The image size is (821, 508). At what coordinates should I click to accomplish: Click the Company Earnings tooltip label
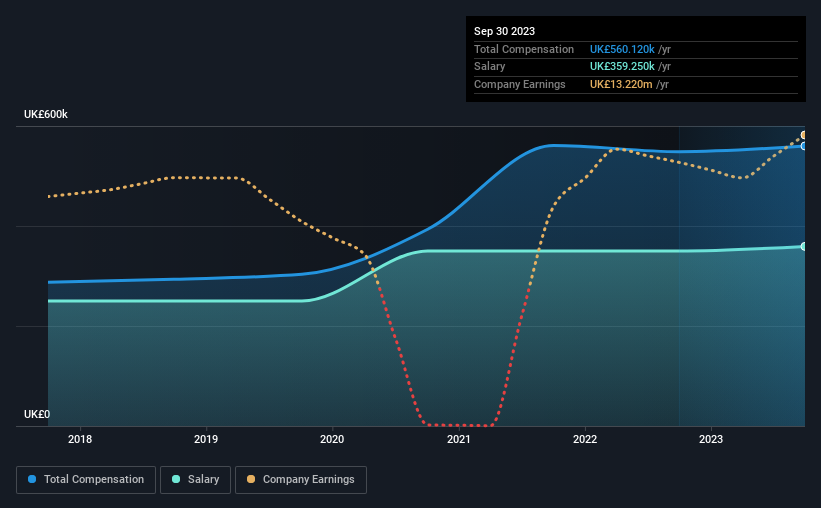pos(519,84)
